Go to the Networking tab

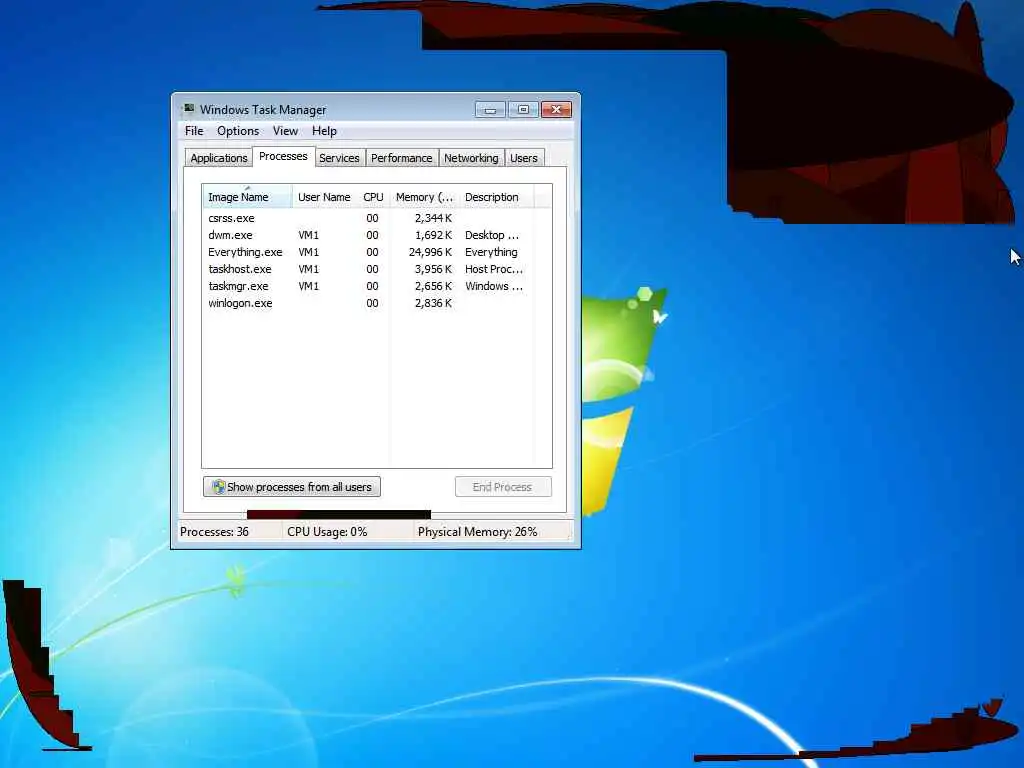pos(471,158)
